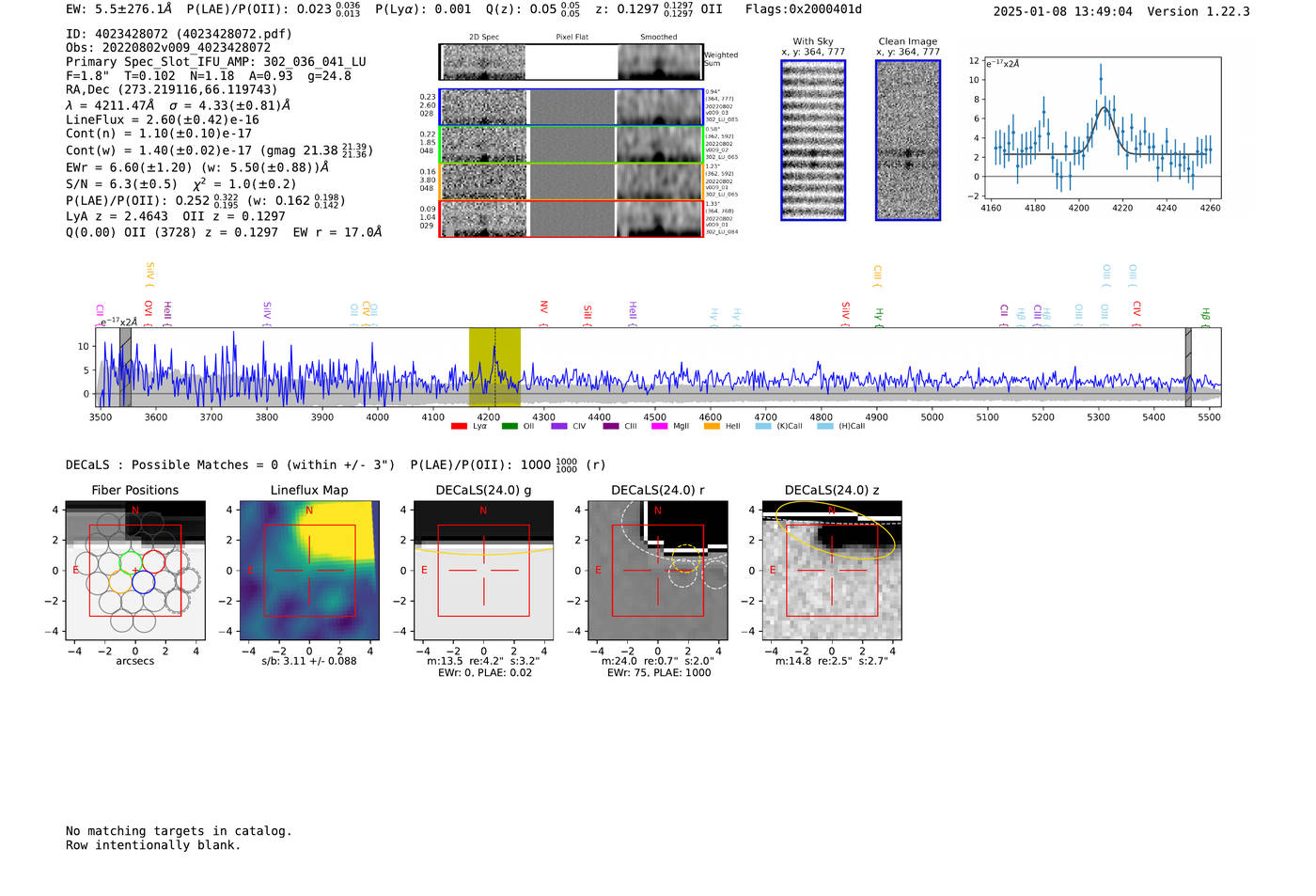The width and height of the screenshot is (1316, 896).
Task: Click the Primary Spec_Slot_IFU_AMP line
Action: pos(216,62)
